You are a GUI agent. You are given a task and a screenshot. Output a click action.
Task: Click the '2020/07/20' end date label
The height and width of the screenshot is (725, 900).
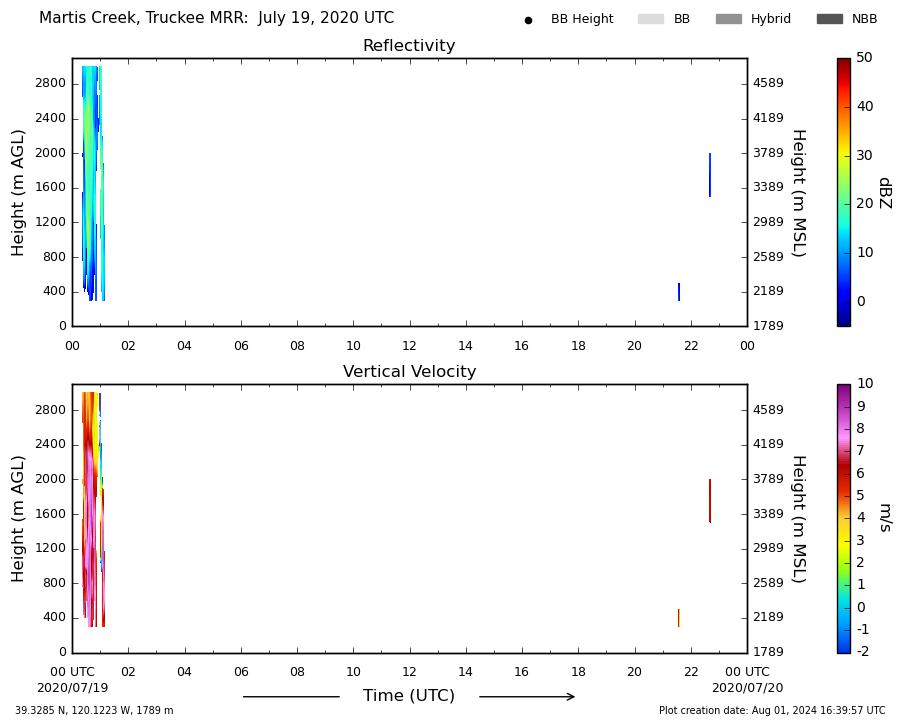pyautogui.click(x=747, y=688)
